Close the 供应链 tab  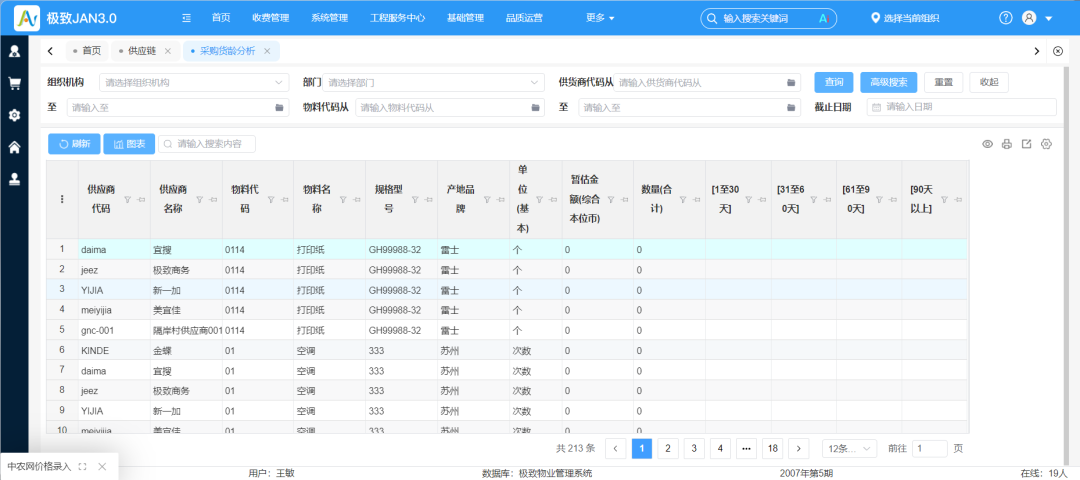(167, 51)
